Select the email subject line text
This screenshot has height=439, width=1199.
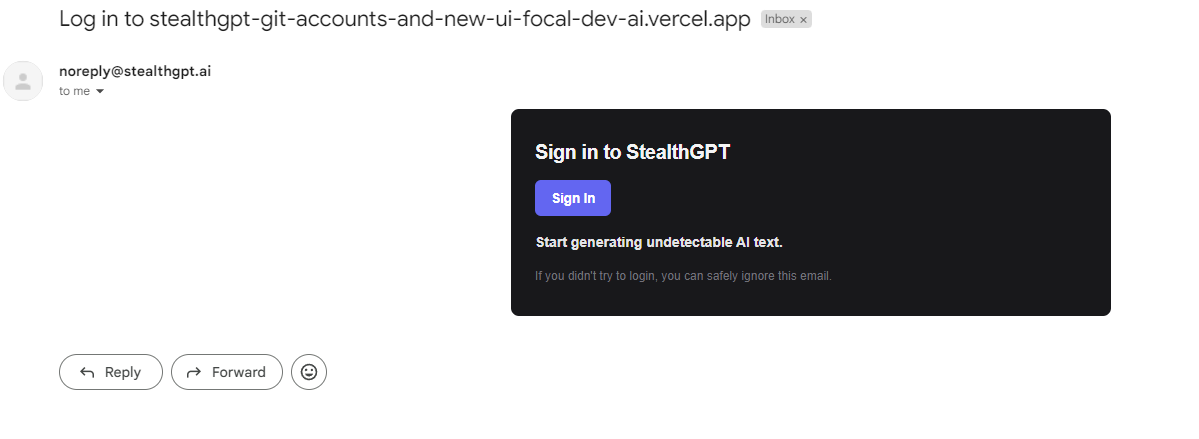pyautogui.click(x=405, y=19)
